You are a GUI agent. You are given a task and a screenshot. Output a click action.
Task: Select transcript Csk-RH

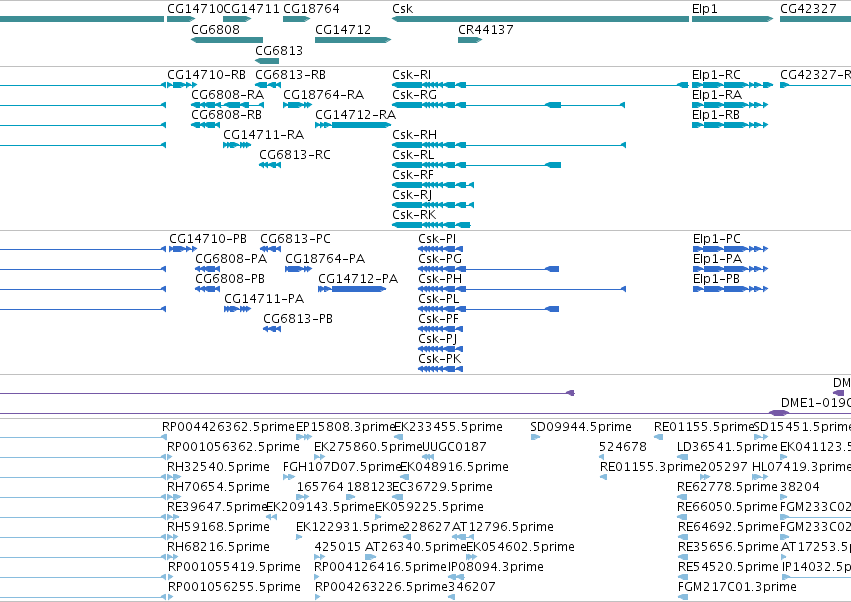(x=415, y=135)
